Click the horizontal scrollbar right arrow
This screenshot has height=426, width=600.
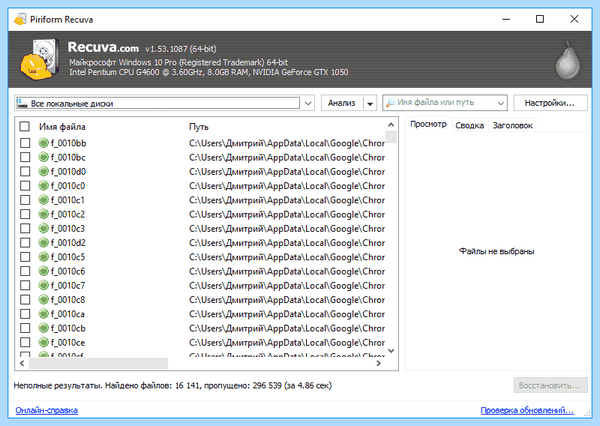tap(378, 363)
